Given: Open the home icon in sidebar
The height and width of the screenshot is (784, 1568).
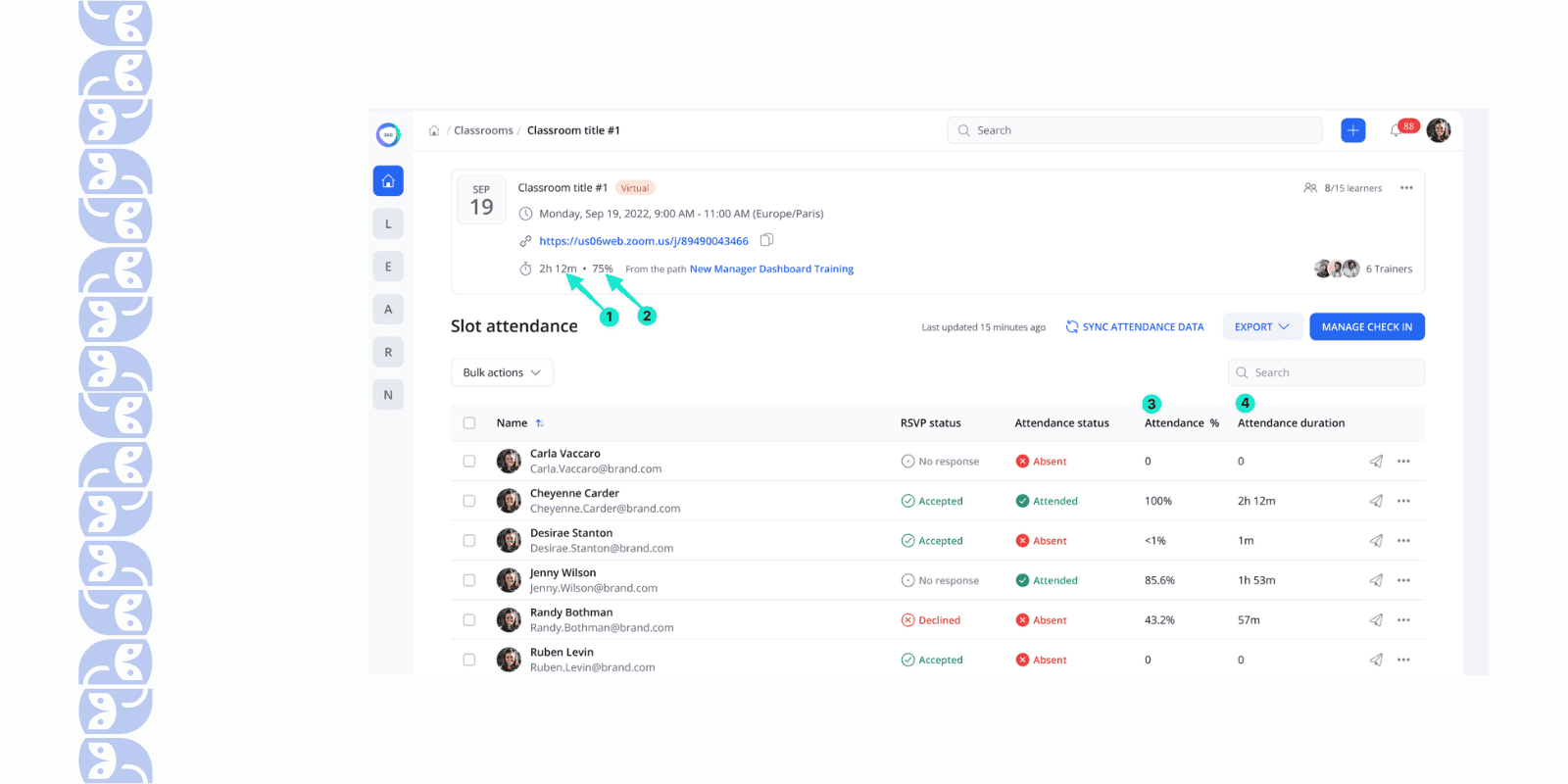Looking at the screenshot, I should 388,180.
